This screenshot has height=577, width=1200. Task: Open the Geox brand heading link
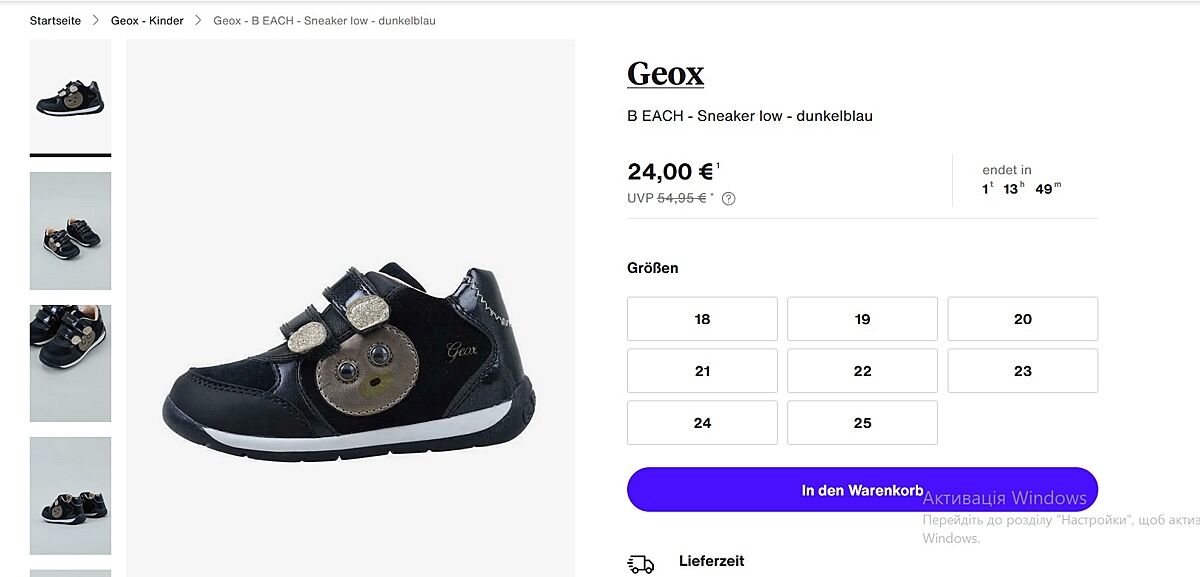(665, 74)
